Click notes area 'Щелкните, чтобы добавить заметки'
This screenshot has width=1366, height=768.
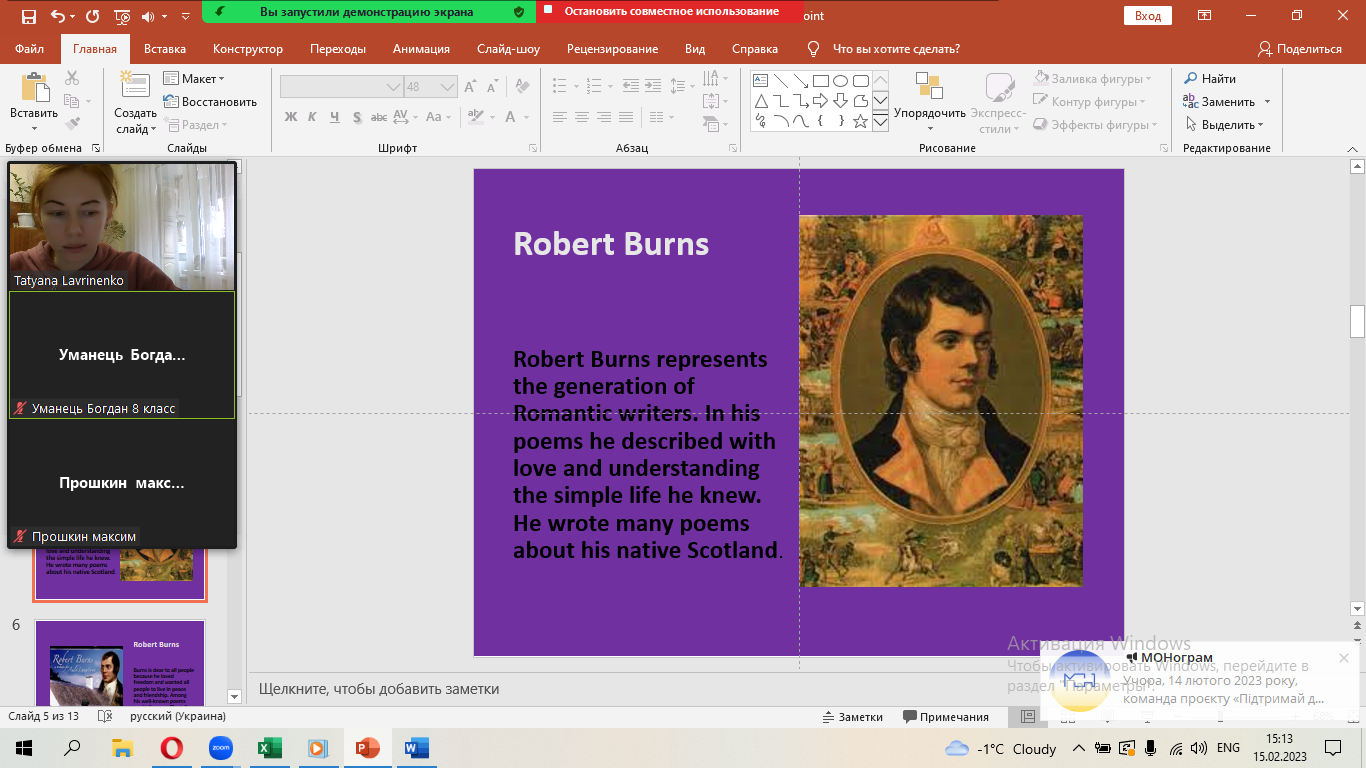[x=378, y=689]
